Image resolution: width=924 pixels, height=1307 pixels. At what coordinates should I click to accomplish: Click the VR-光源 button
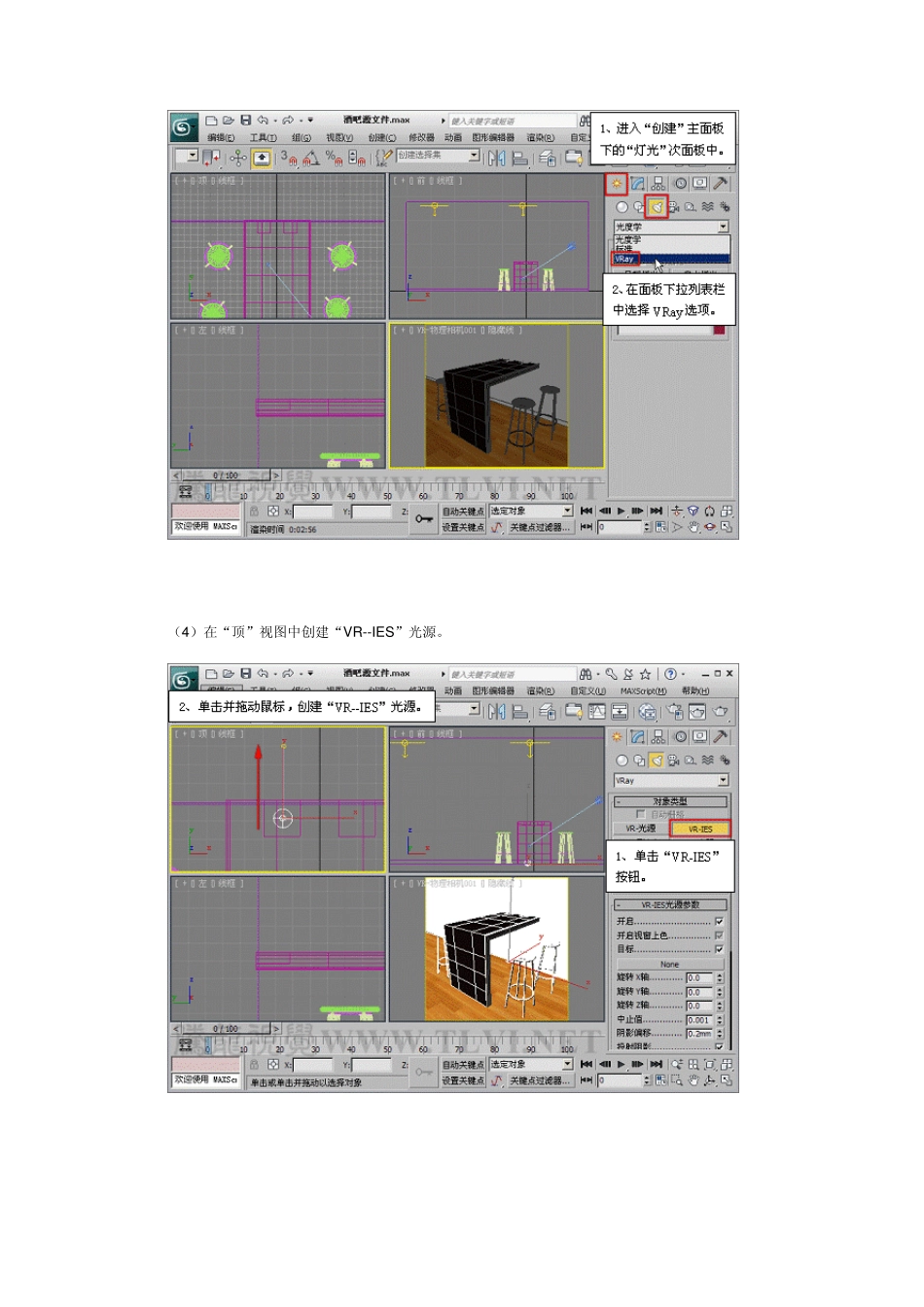[x=641, y=830]
